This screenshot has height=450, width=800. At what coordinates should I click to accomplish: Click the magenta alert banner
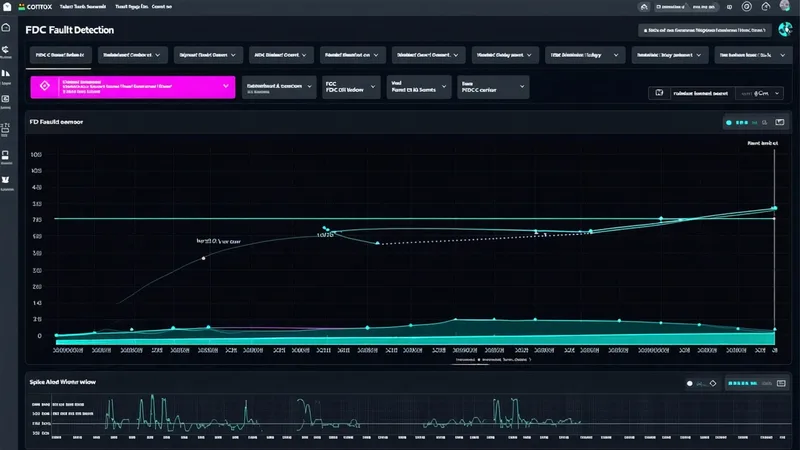coord(133,87)
